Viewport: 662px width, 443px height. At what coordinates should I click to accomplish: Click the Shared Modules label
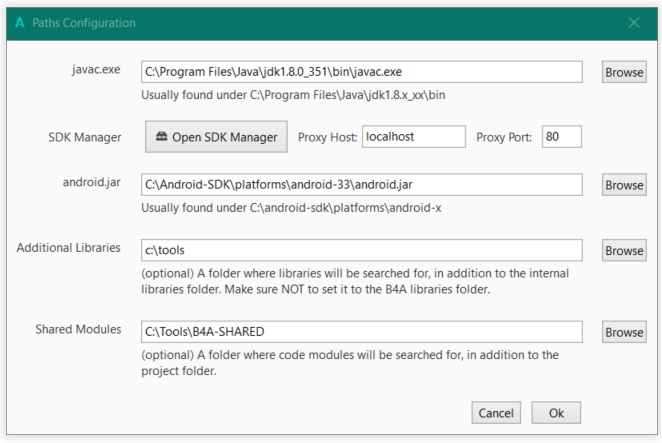(x=79, y=330)
